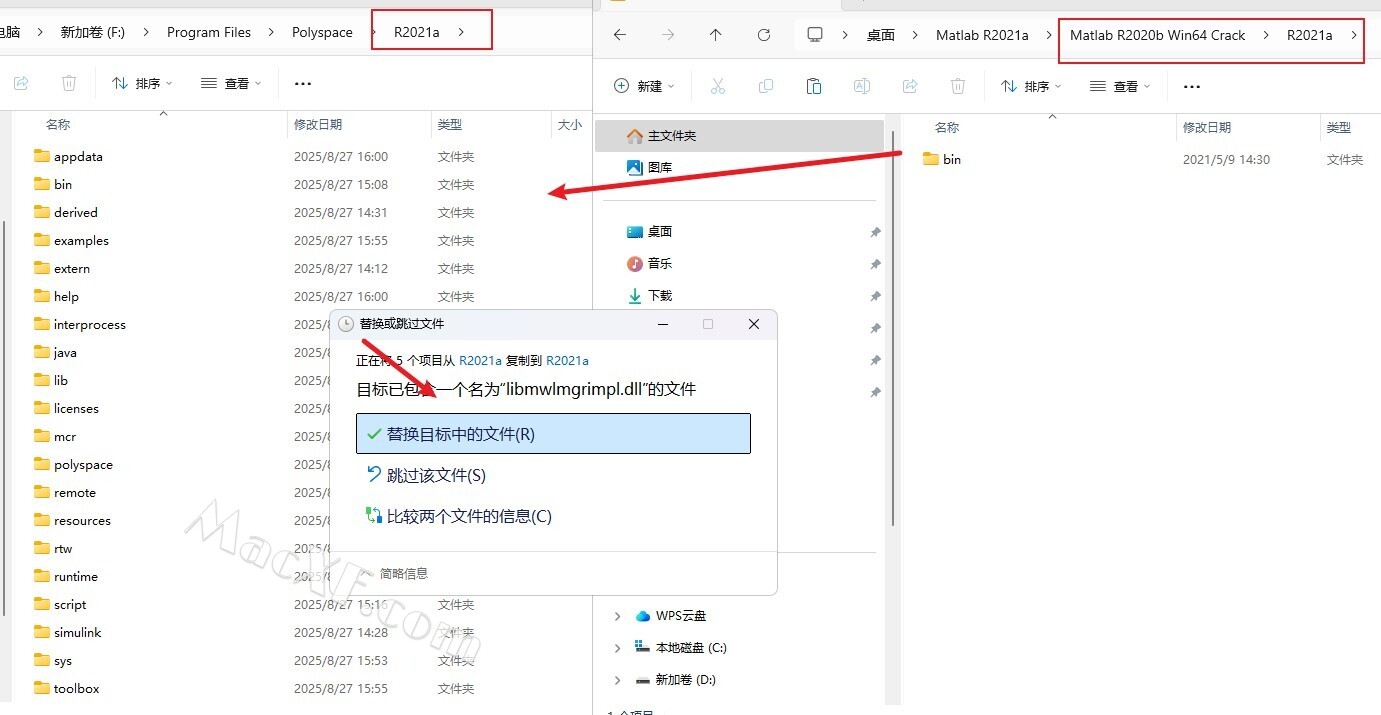The height and width of the screenshot is (715, 1381).
Task: Click the date 2021/5/9 14:30 in right window
Action: (1226, 159)
